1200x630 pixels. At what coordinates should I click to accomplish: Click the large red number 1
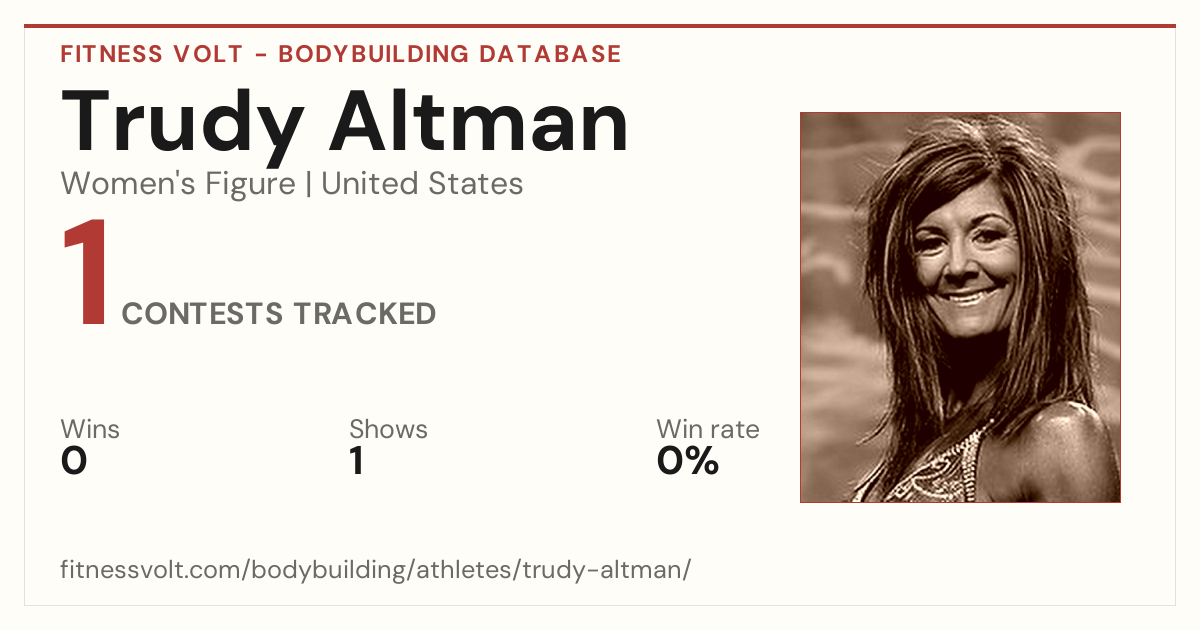[85, 274]
